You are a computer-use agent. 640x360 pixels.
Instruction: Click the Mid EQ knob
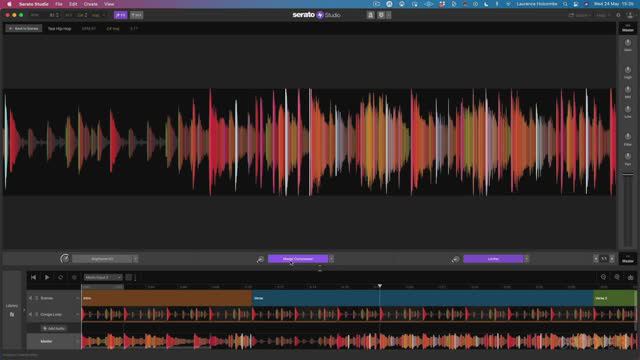click(x=628, y=90)
